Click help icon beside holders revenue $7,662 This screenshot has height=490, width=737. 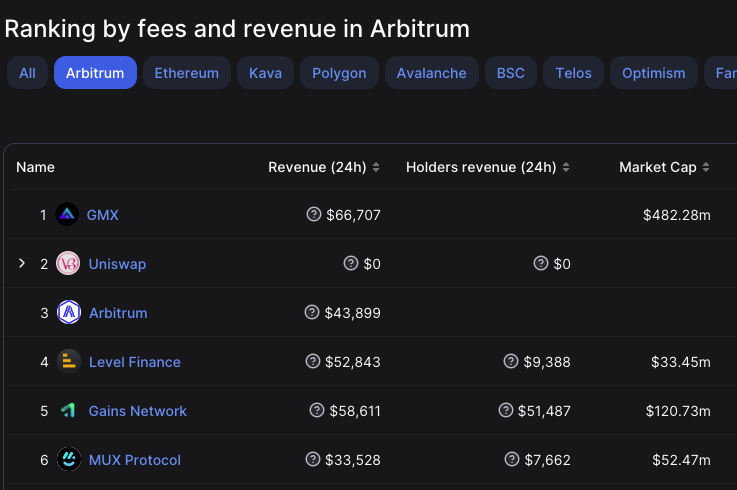[512, 459]
